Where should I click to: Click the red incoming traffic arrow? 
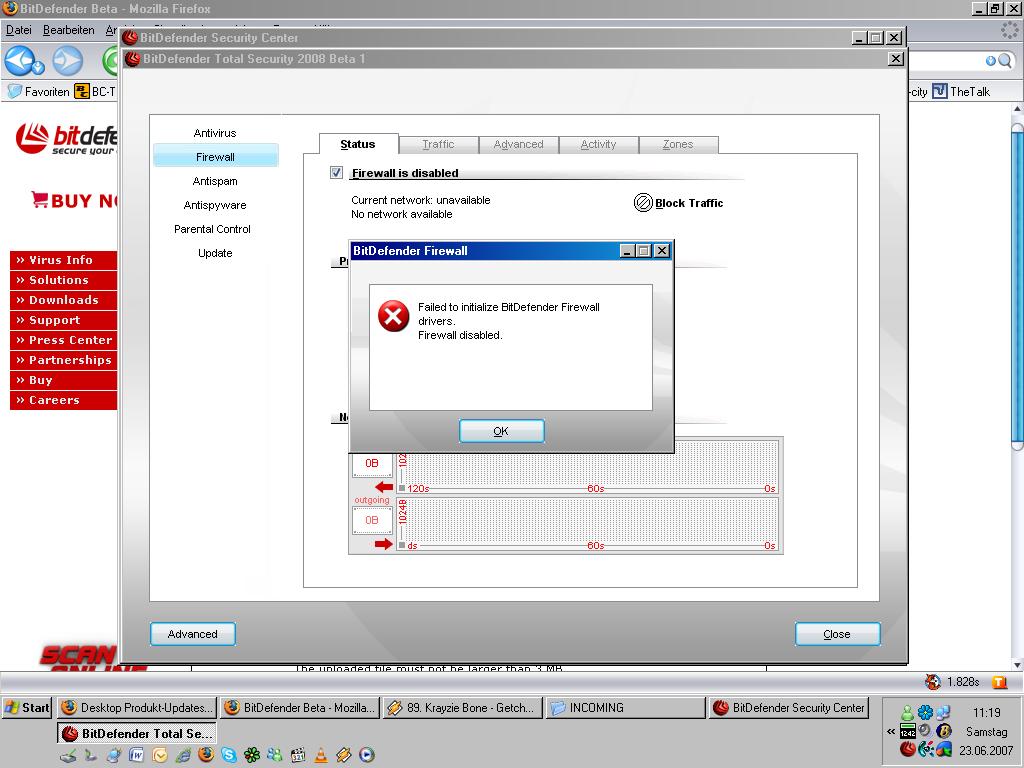(384, 487)
